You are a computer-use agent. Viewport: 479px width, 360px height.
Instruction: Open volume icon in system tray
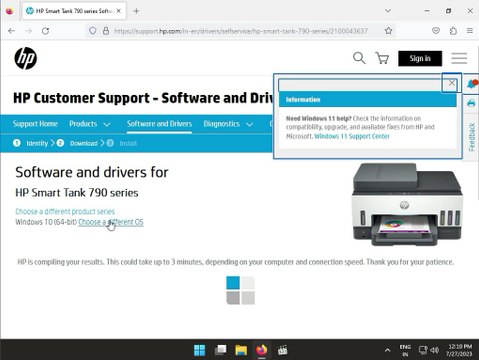434,350
